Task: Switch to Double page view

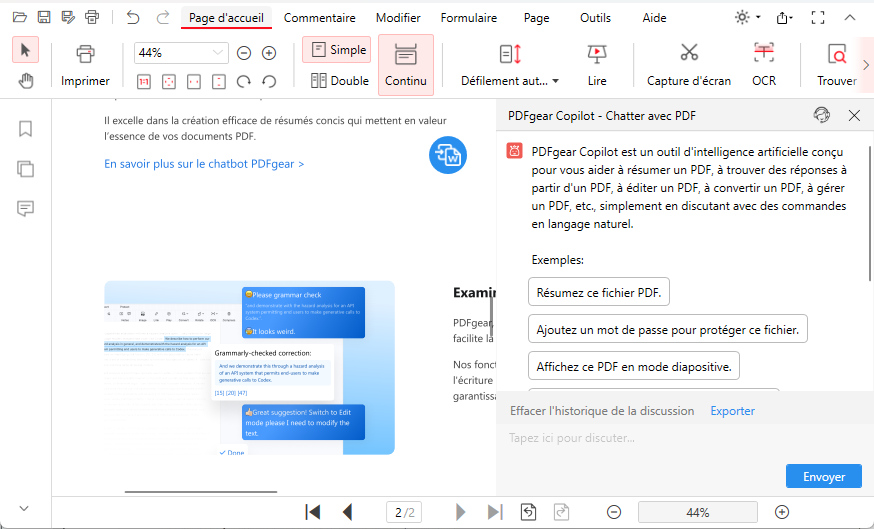Action: pyautogui.click(x=340, y=81)
